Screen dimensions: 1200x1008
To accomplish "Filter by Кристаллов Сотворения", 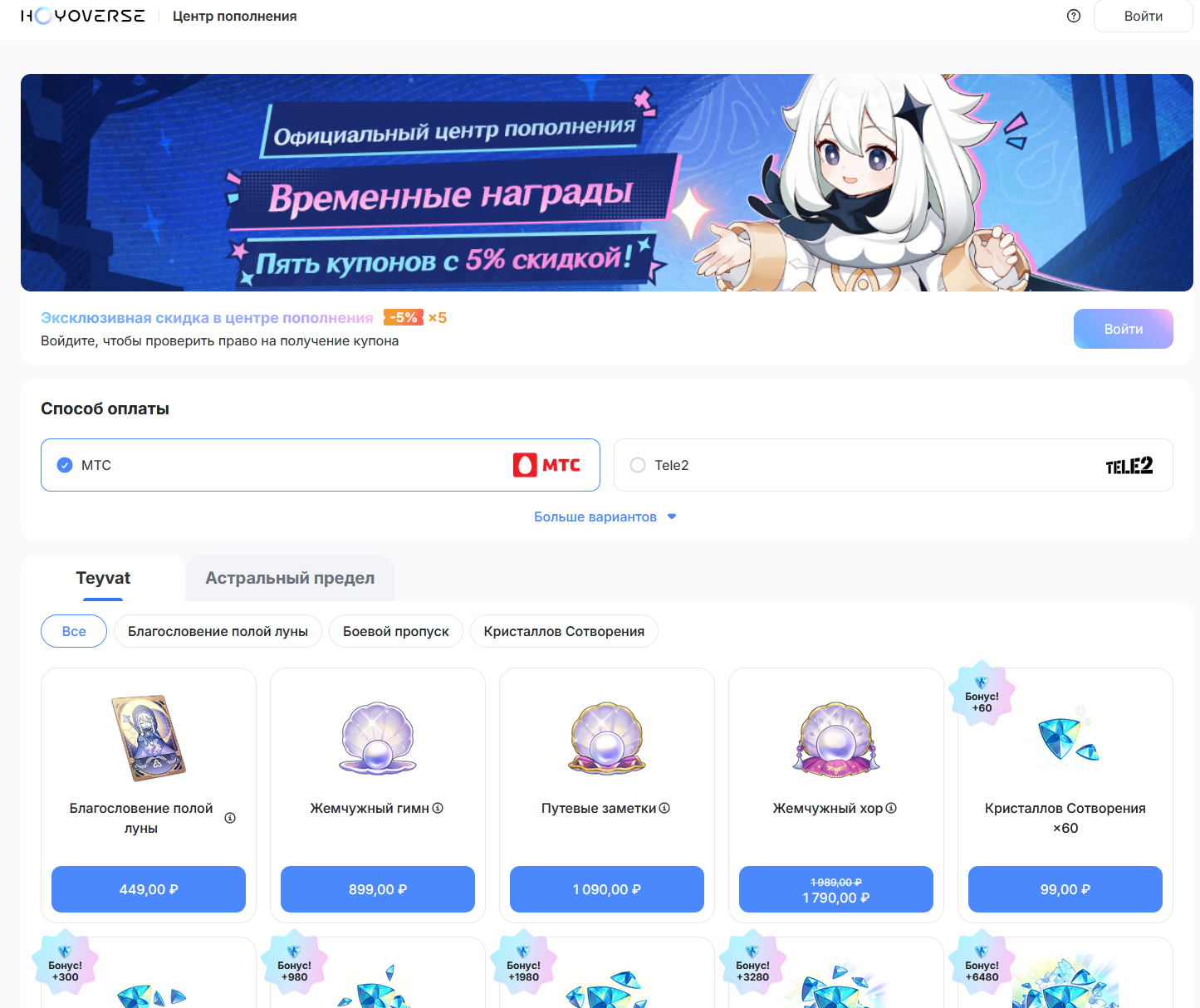I will [564, 631].
